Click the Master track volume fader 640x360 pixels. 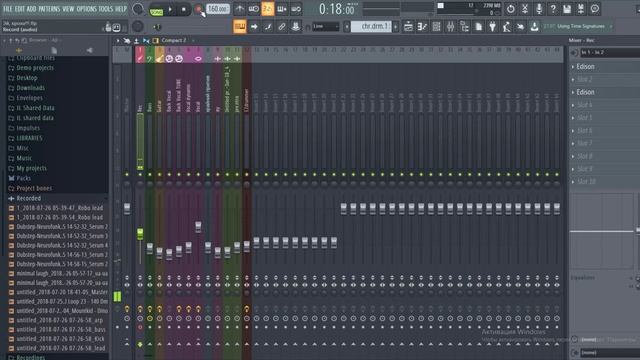coord(127,209)
